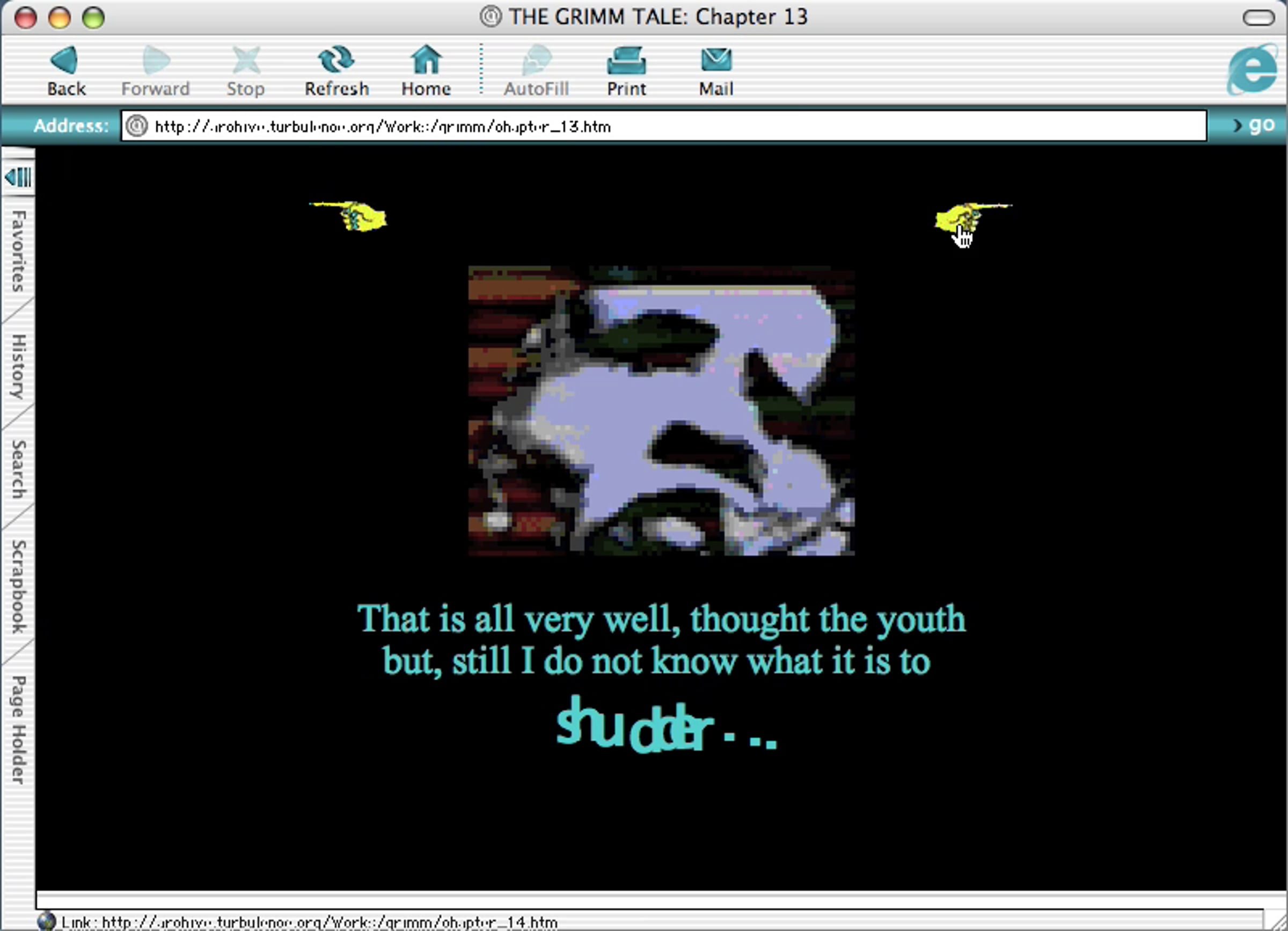This screenshot has width=1288, height=931.
Task: Reload the page using Refresh
Action: point(336,70)
